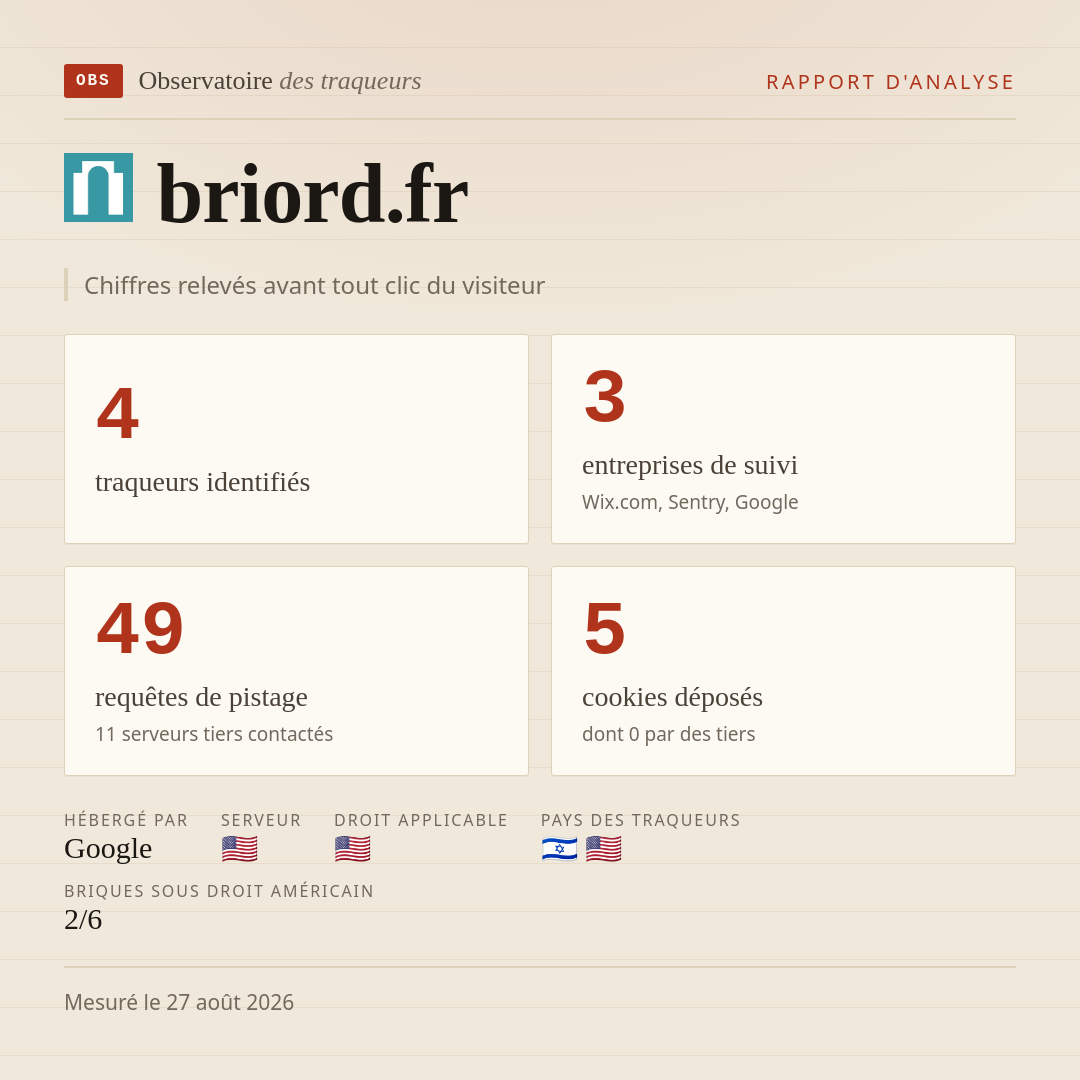Click the Mesuré le 27 août 2026 date
The width and height of the screenshot is (1080, 1080).
179,1002
